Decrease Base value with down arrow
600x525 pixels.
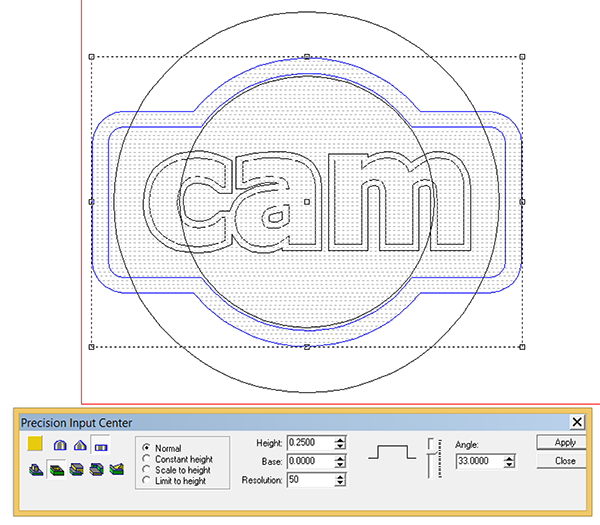click(340, 465)
